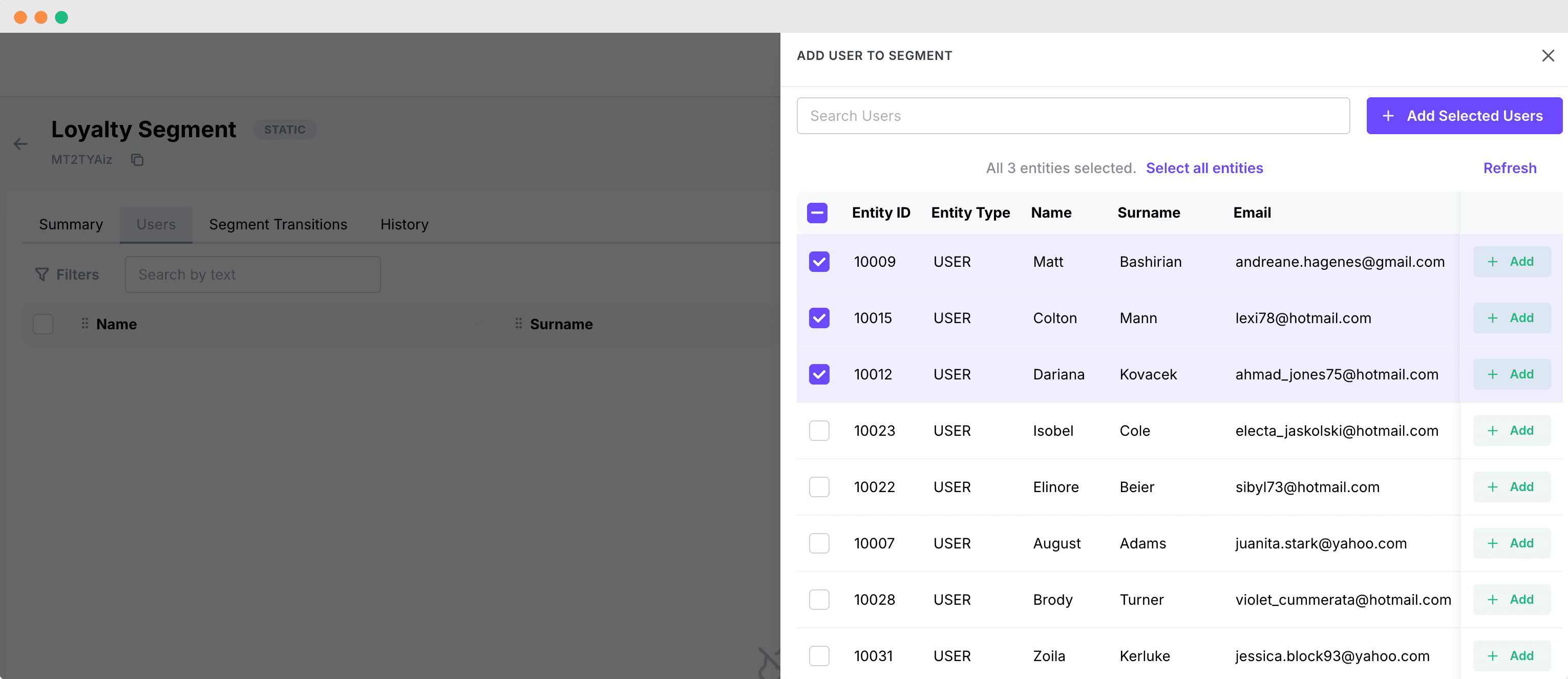Image resolution: width=1568 pixels, height=679 pixels.
Task: Open the Filters funnel icon
Action: click(42, 275)
